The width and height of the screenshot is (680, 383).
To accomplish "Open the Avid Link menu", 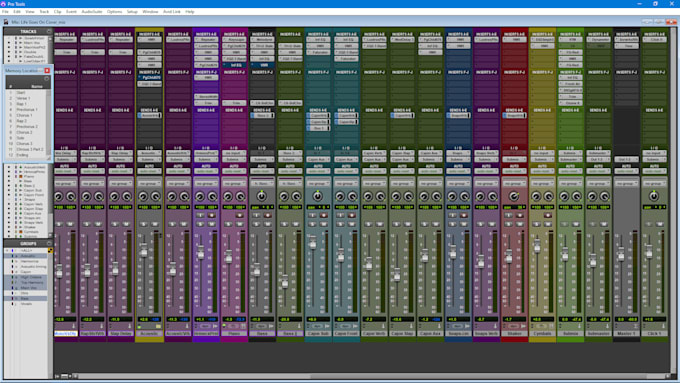I will [x=172, y=12].
